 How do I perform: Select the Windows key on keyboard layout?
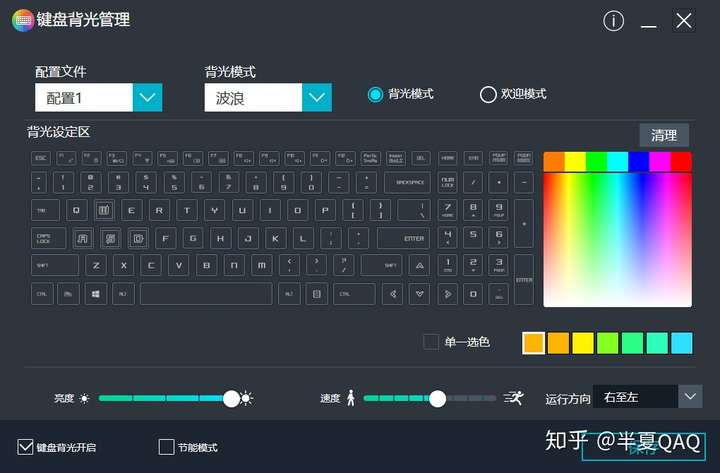[x=95, y=294]
